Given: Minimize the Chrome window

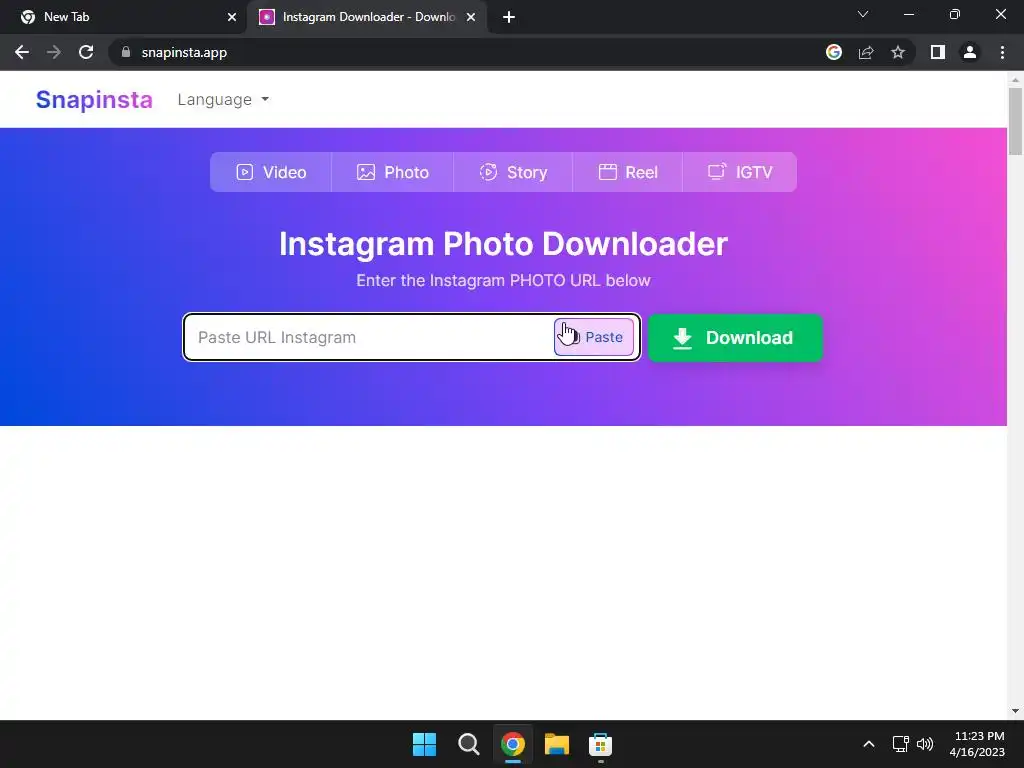Looking at the screenshot, I should point(908,14).
